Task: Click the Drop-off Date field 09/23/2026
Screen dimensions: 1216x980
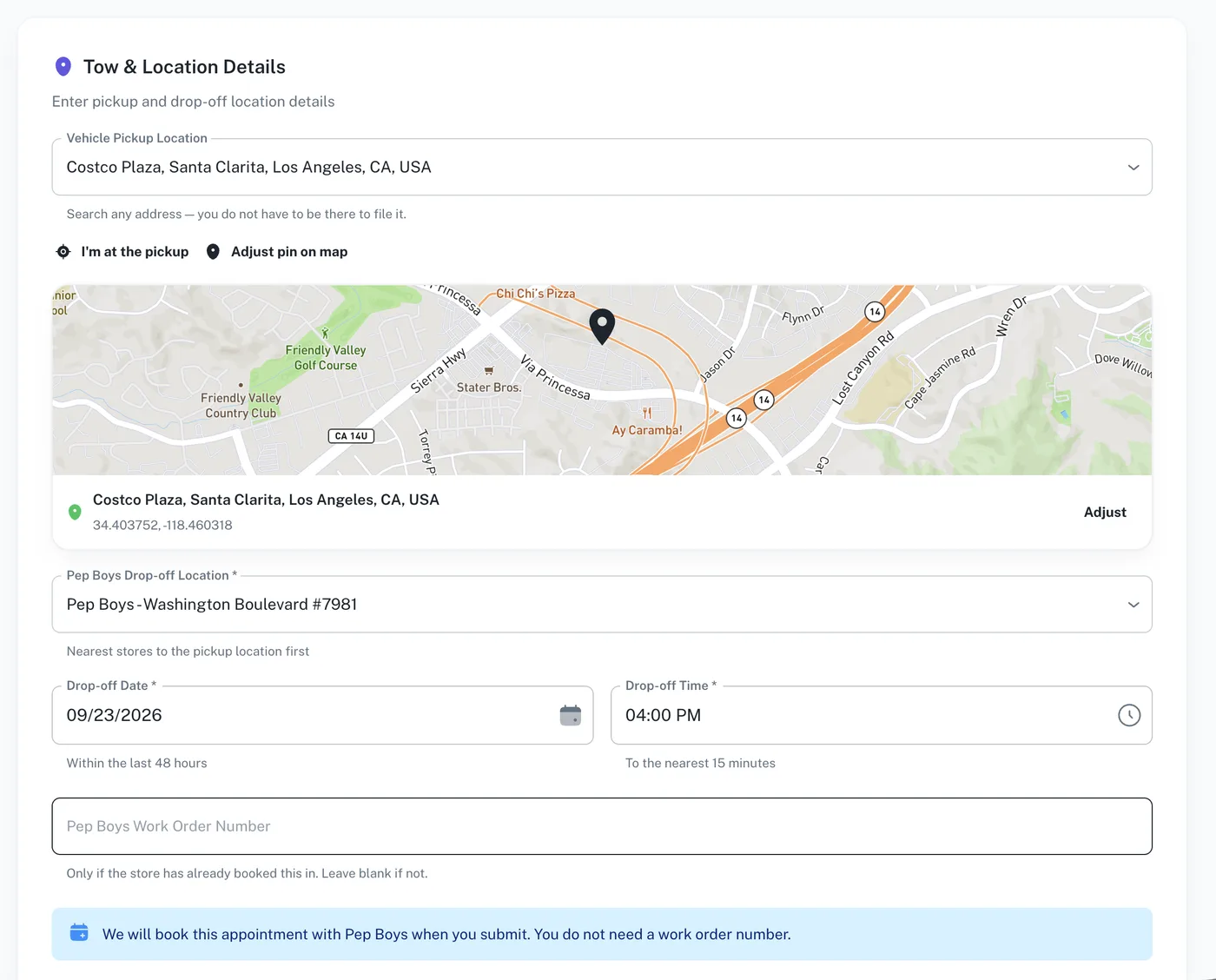Action: [322, 715]
